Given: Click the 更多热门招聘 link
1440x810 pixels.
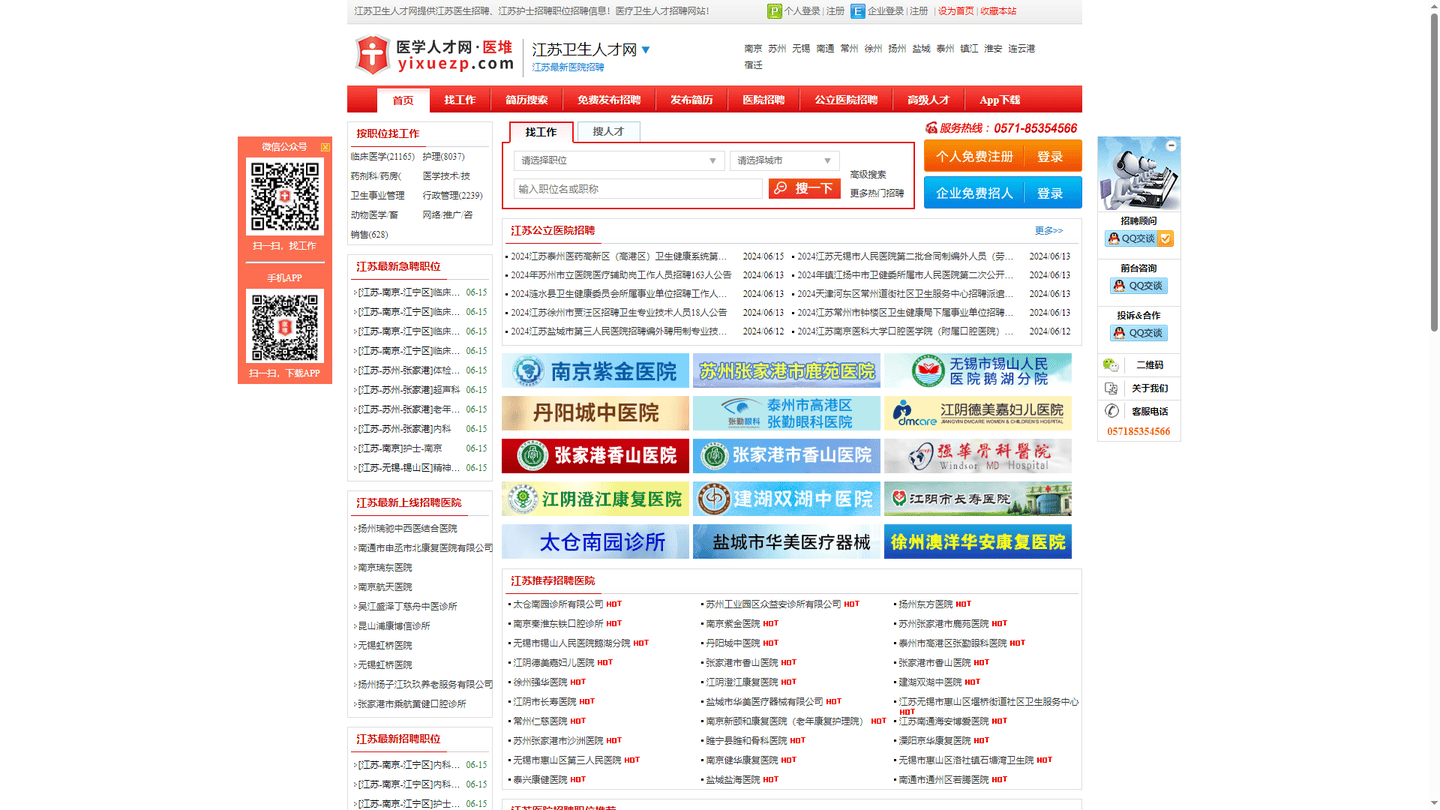Looking at the screenshot, I should point(877,194).
